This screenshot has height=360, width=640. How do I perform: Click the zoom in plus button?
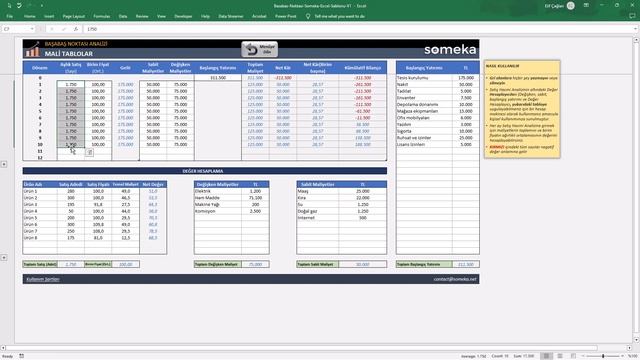tap(622, 356)
